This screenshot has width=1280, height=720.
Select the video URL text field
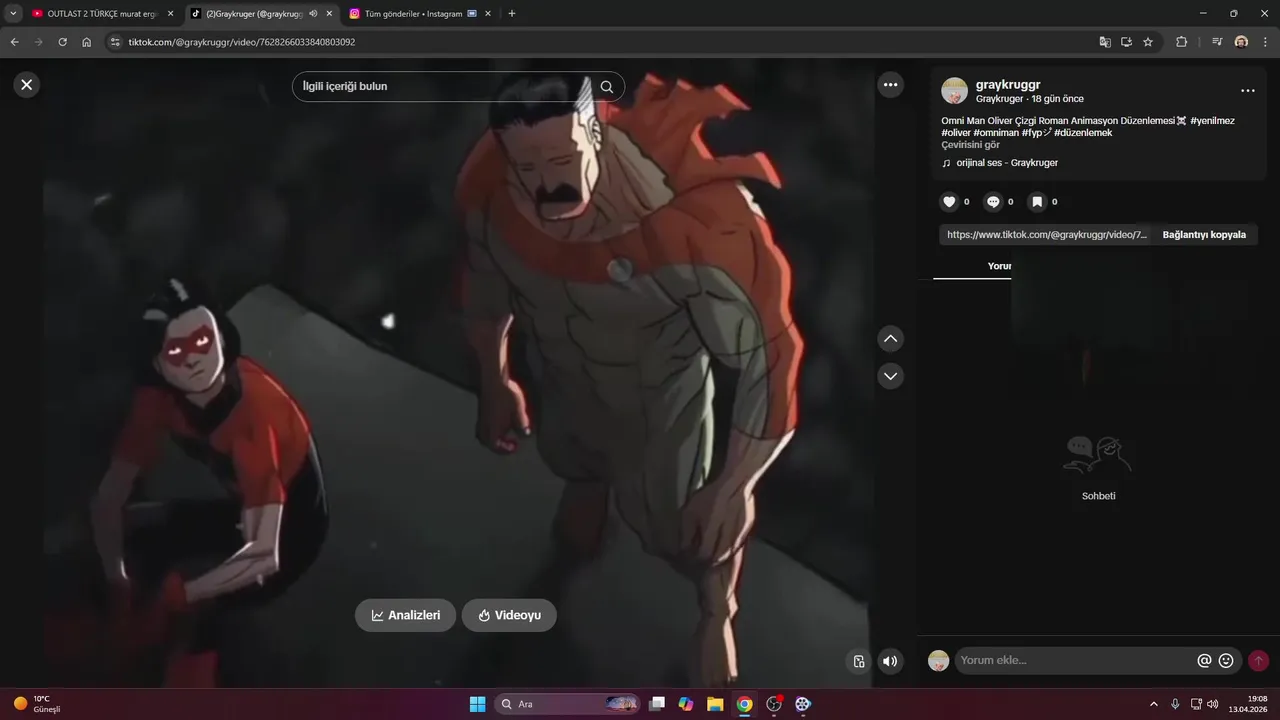pyautogui.click(x=1046, y=235)
